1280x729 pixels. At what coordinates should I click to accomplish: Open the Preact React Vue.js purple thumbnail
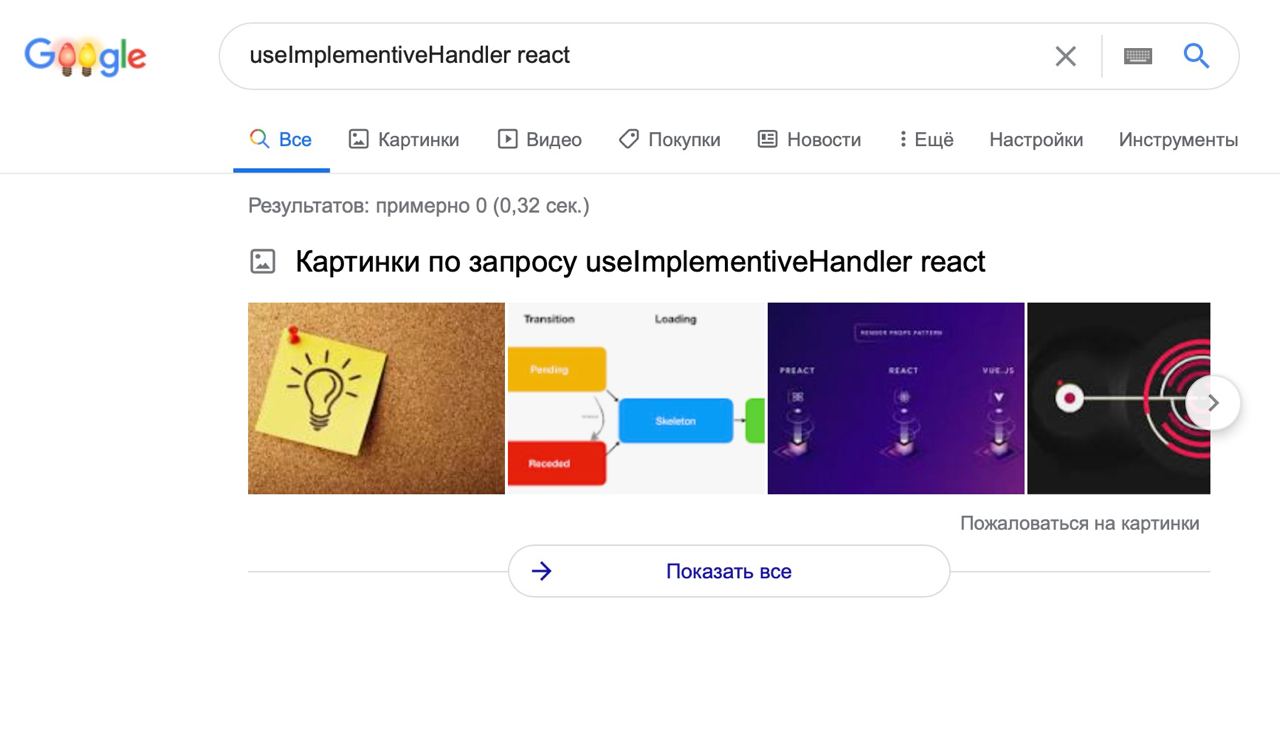pos(896,398)
